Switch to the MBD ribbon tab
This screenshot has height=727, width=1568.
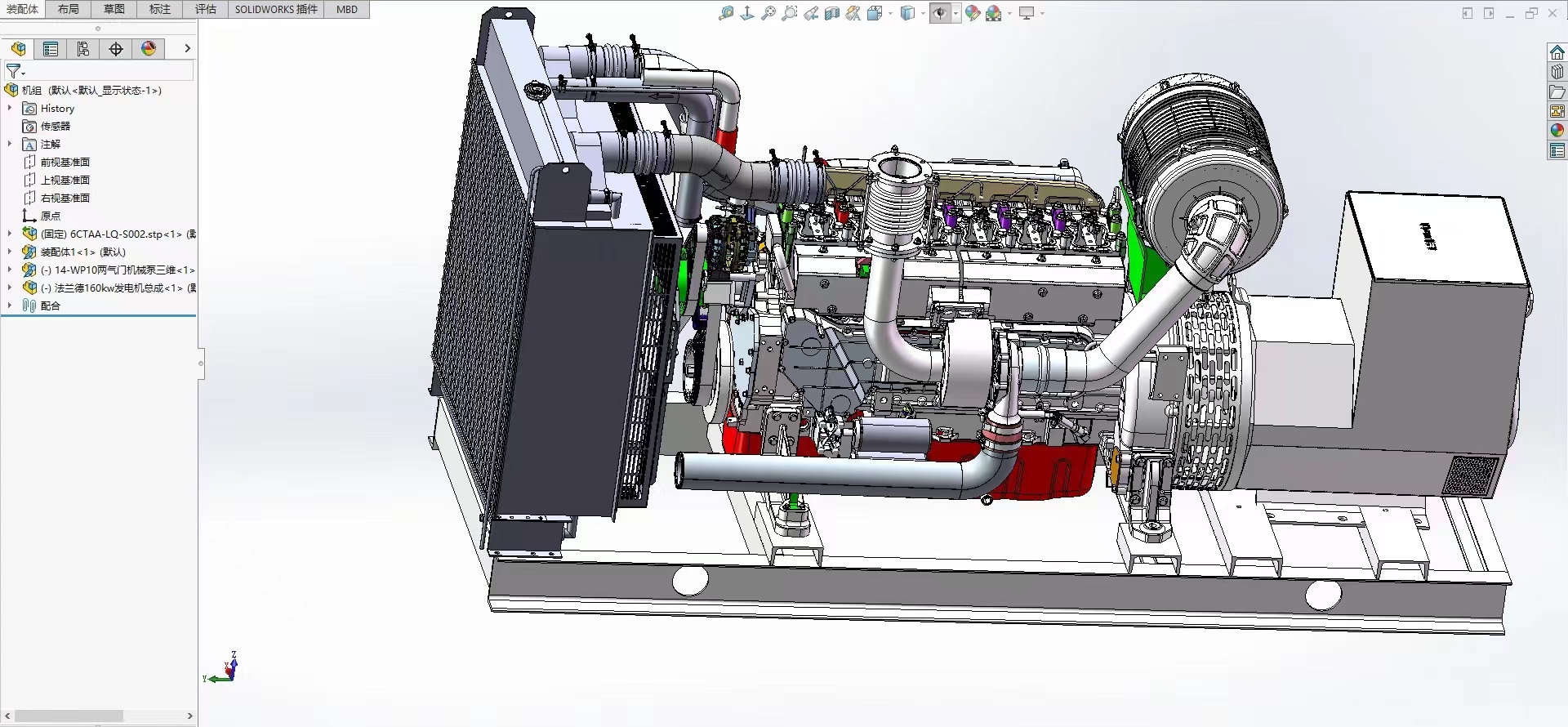[x=347, y=9]
